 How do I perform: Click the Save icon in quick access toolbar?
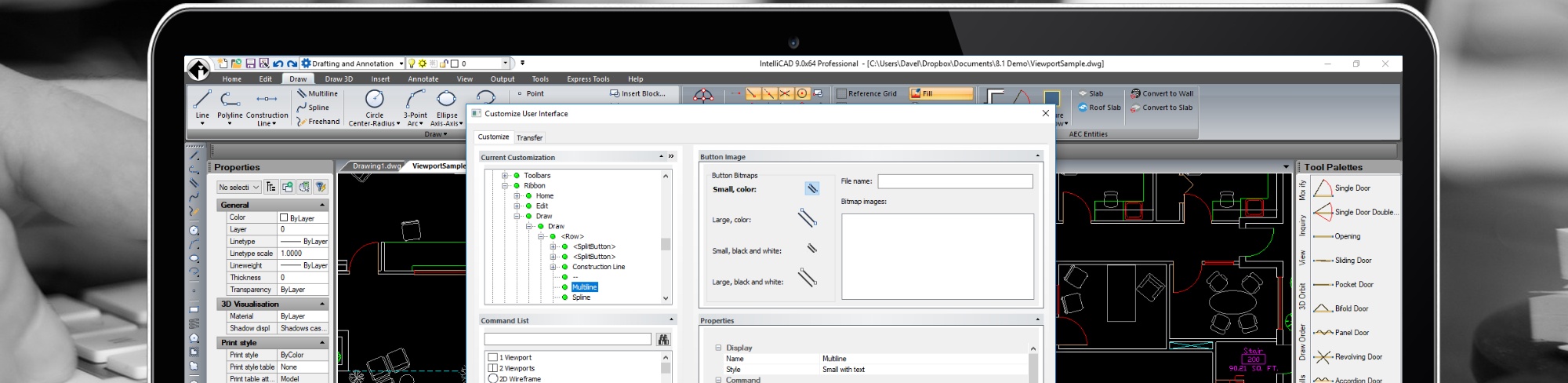pyautogui.click(x=251, y=64)
